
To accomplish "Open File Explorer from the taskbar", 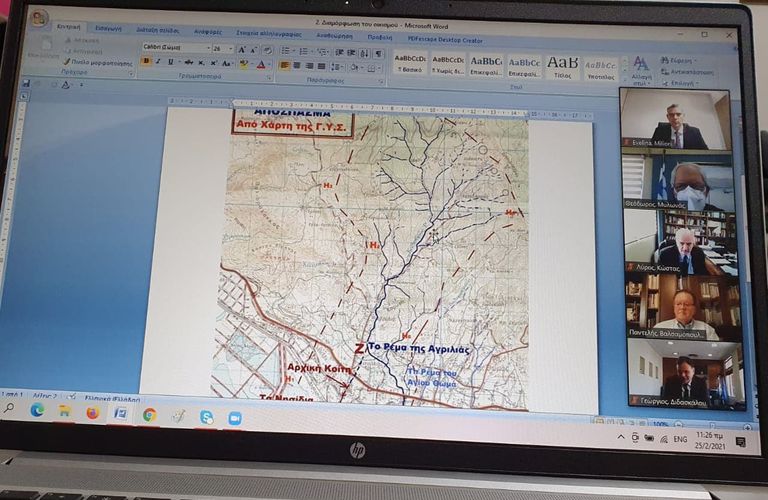I will tap(65, 411).
